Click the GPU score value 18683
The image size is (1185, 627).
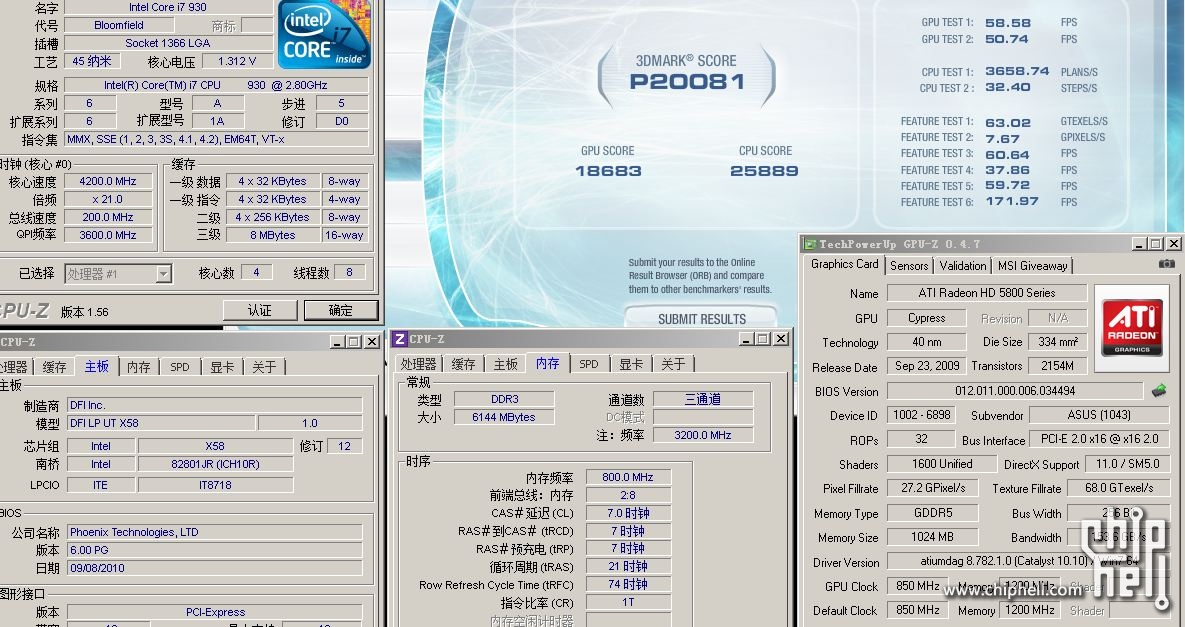(x=608, y=171)
